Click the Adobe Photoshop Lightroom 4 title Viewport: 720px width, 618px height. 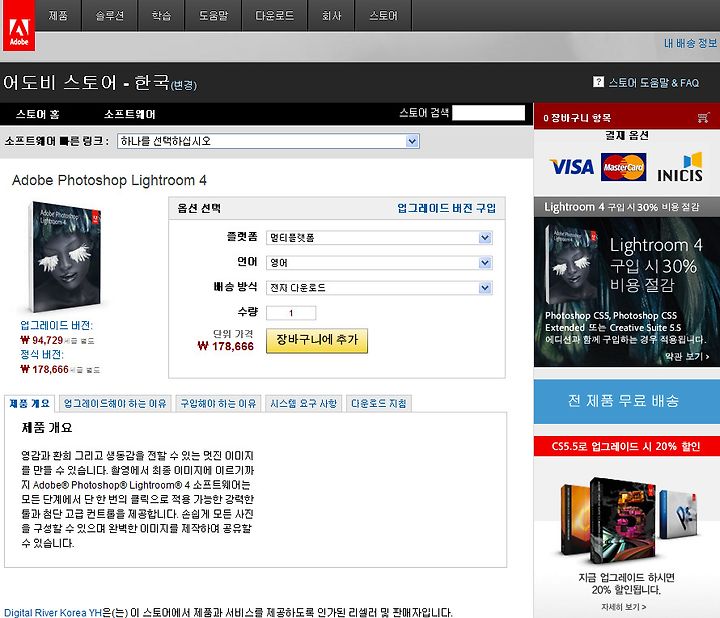point(109,180)
